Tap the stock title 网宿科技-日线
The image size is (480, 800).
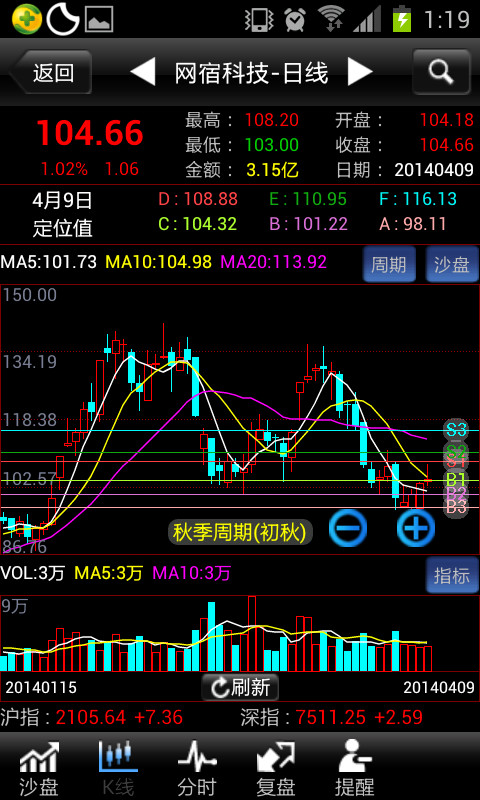click(x=251, y=72)
